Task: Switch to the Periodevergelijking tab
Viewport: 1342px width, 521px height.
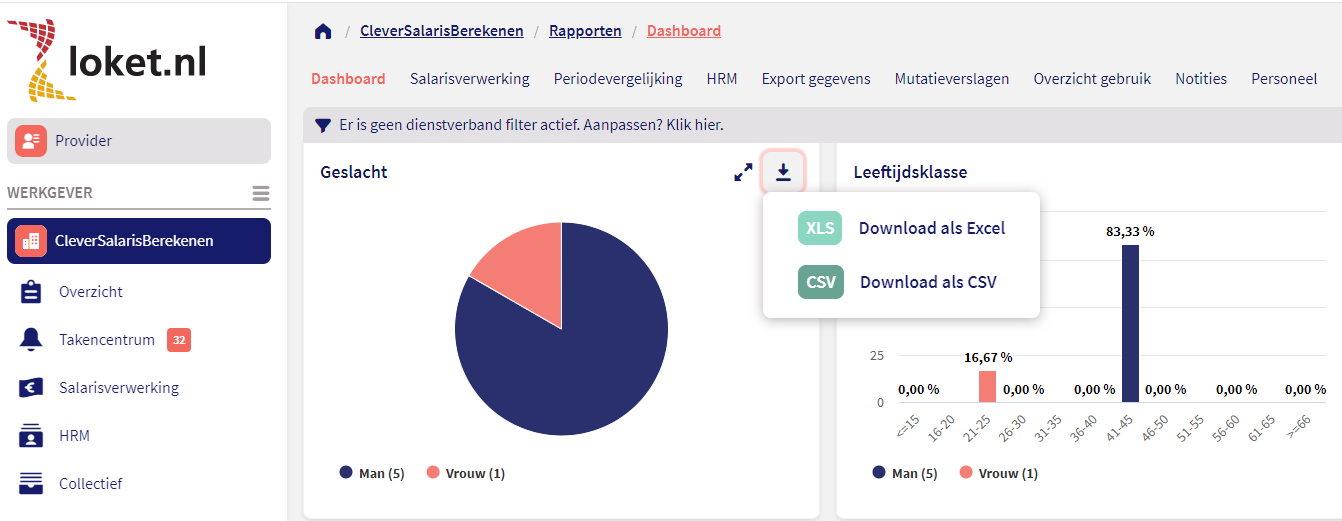Action: (618, 79)
